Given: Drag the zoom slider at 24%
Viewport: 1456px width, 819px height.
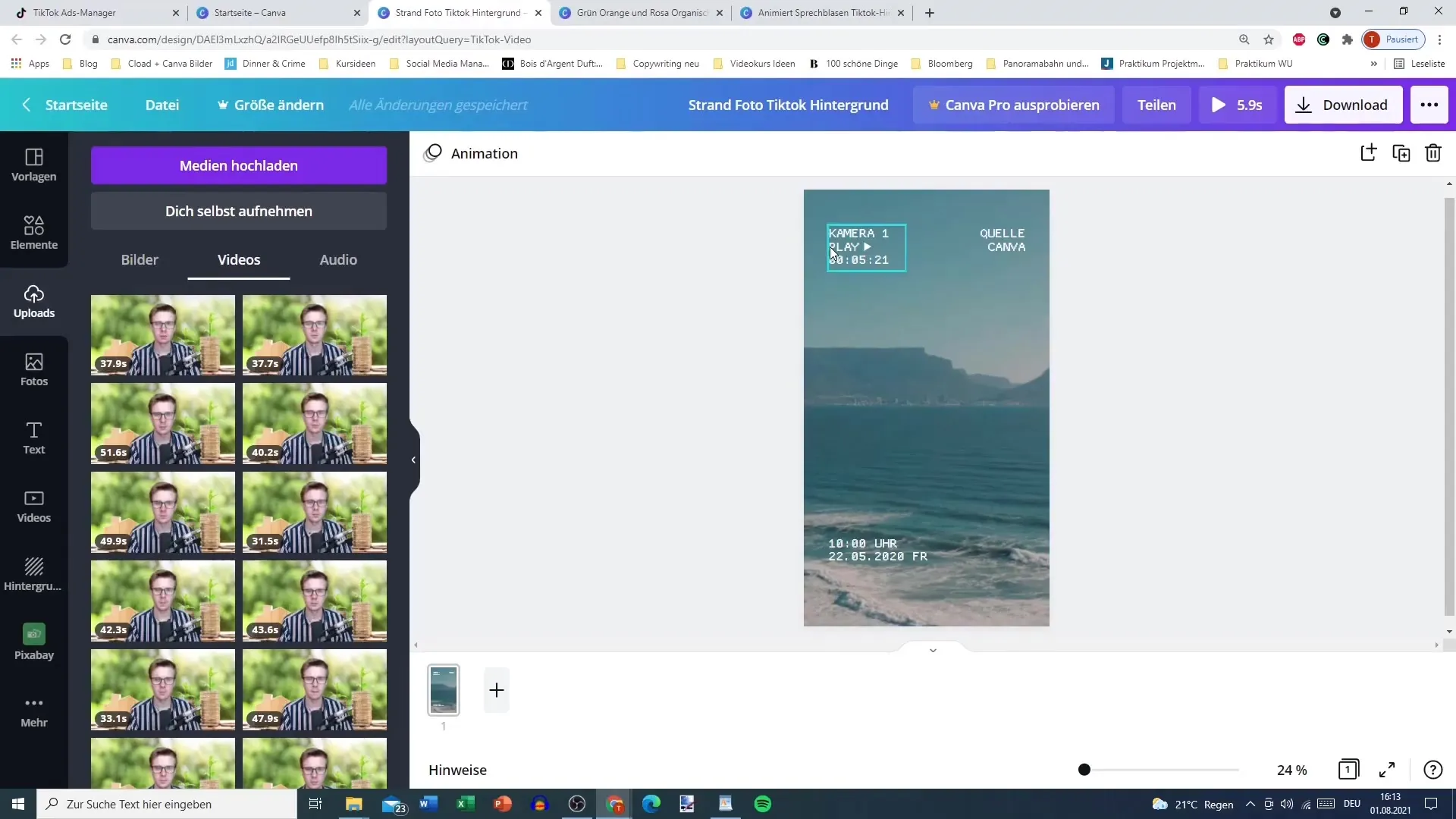Looking at the screenshot, I should pos(1084,769).
